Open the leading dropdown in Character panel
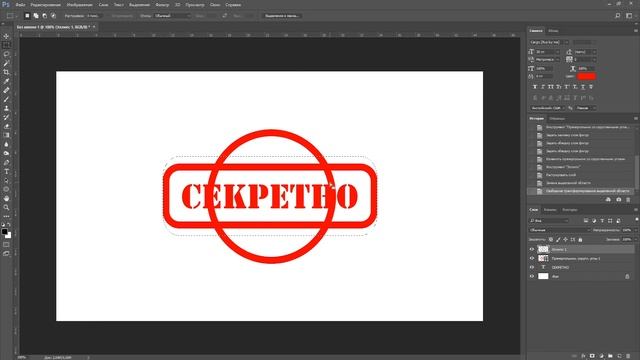Screen dimensions: 640x360 (x=585, y=52)
